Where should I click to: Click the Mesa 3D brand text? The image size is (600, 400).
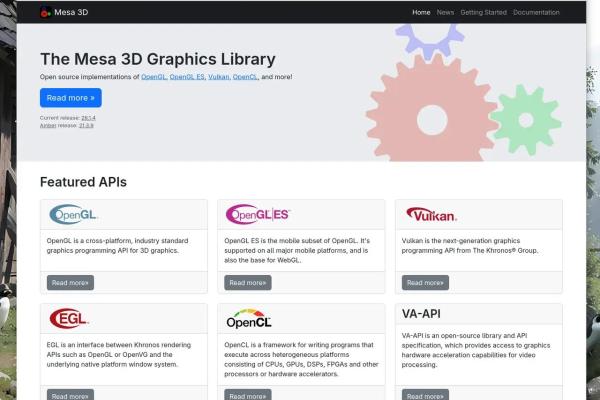(71, 12)
